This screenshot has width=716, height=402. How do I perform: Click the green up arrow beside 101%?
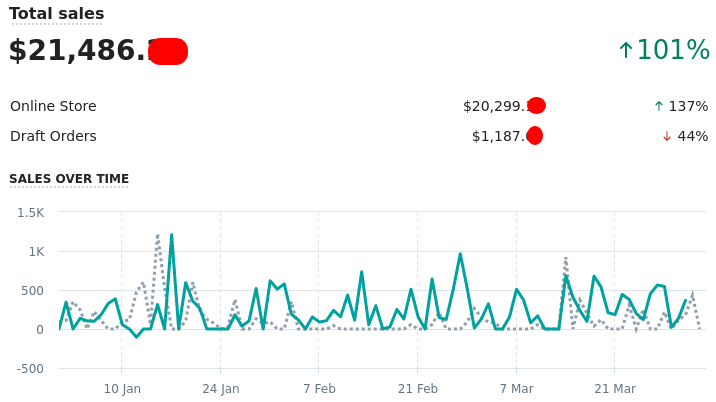pyautogui.click(x=626, y=51)
